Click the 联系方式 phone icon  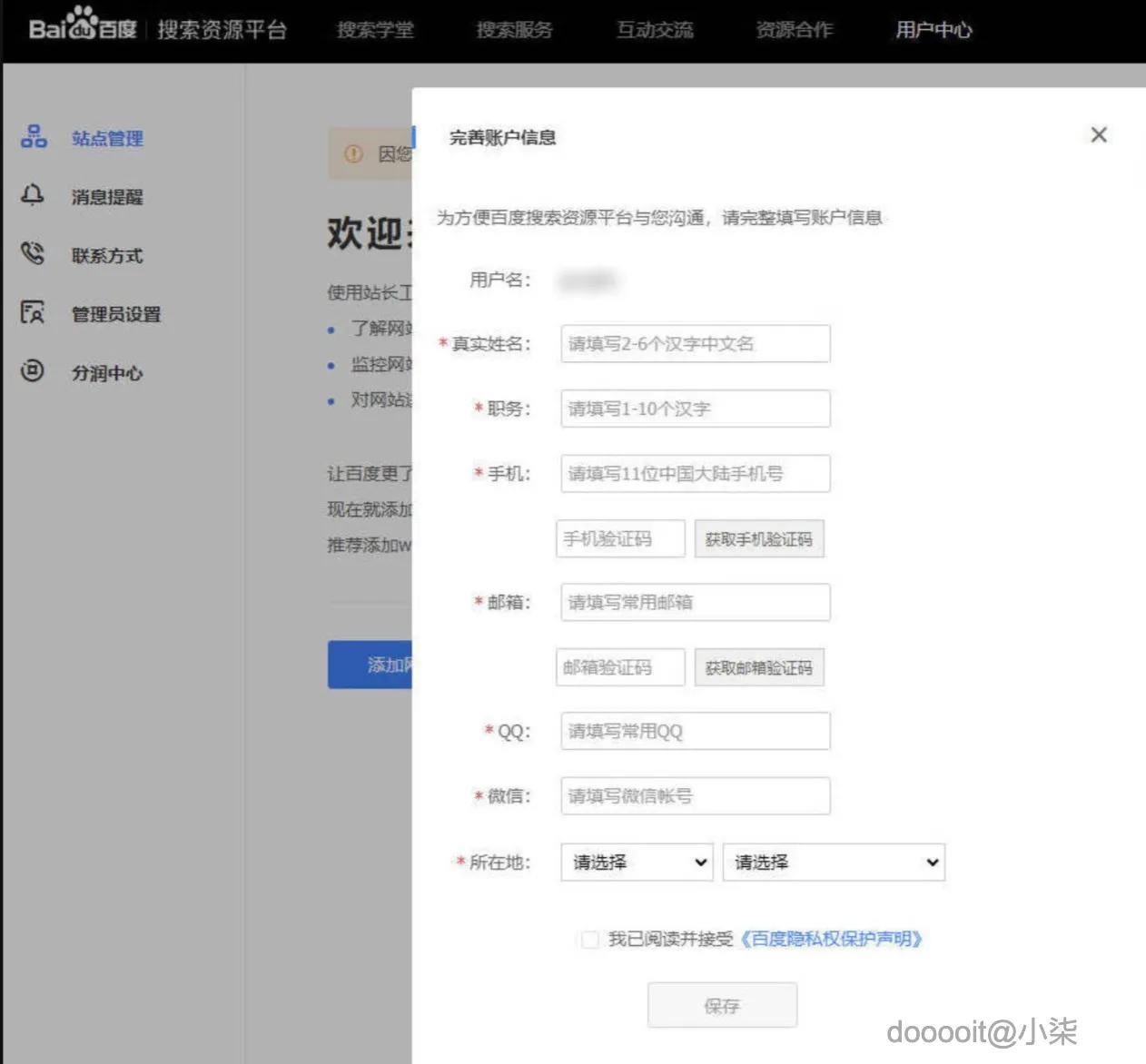(x=33, y=254)
